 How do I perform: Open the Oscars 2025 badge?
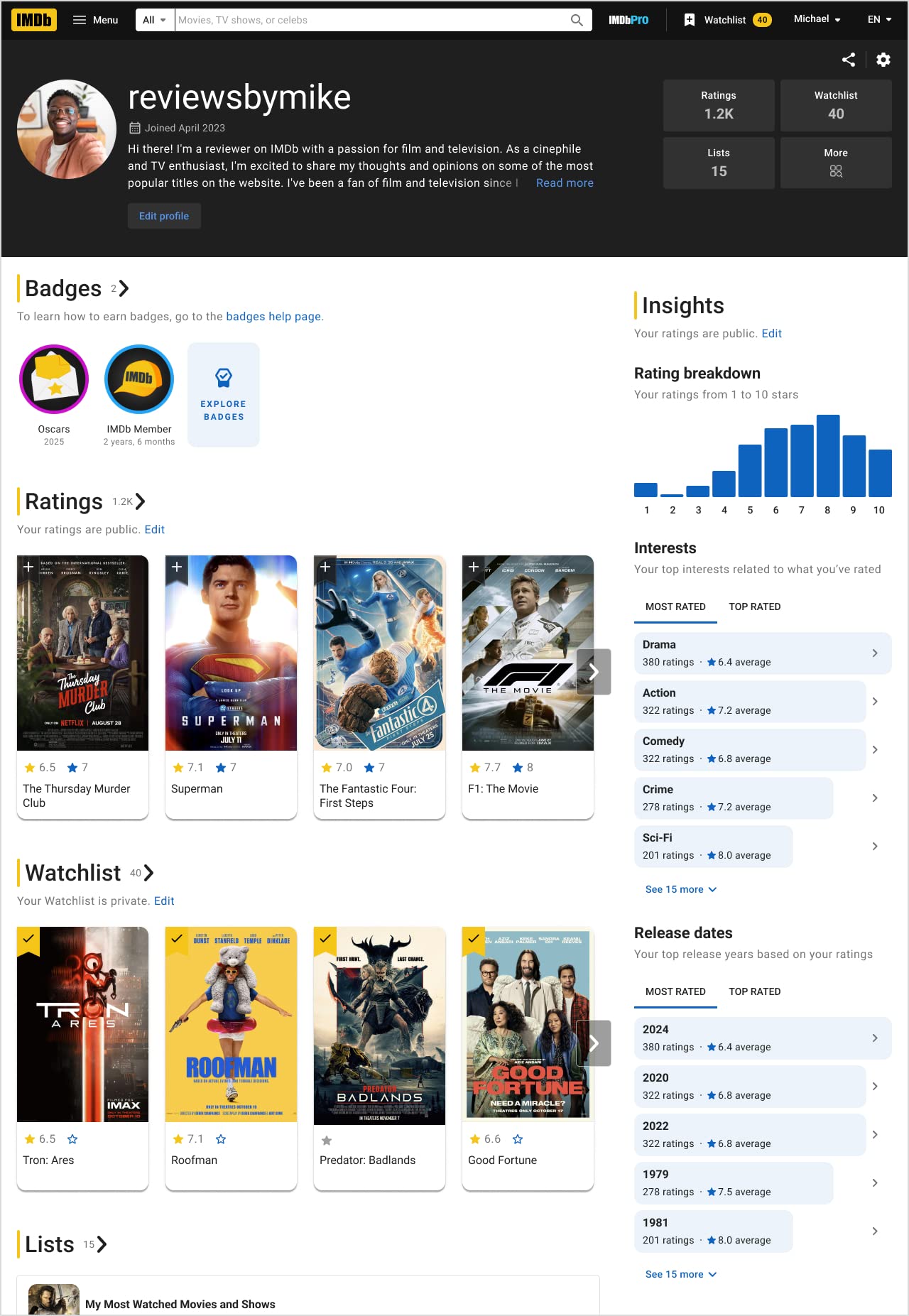pyautogui.click(x=54, y=379)
